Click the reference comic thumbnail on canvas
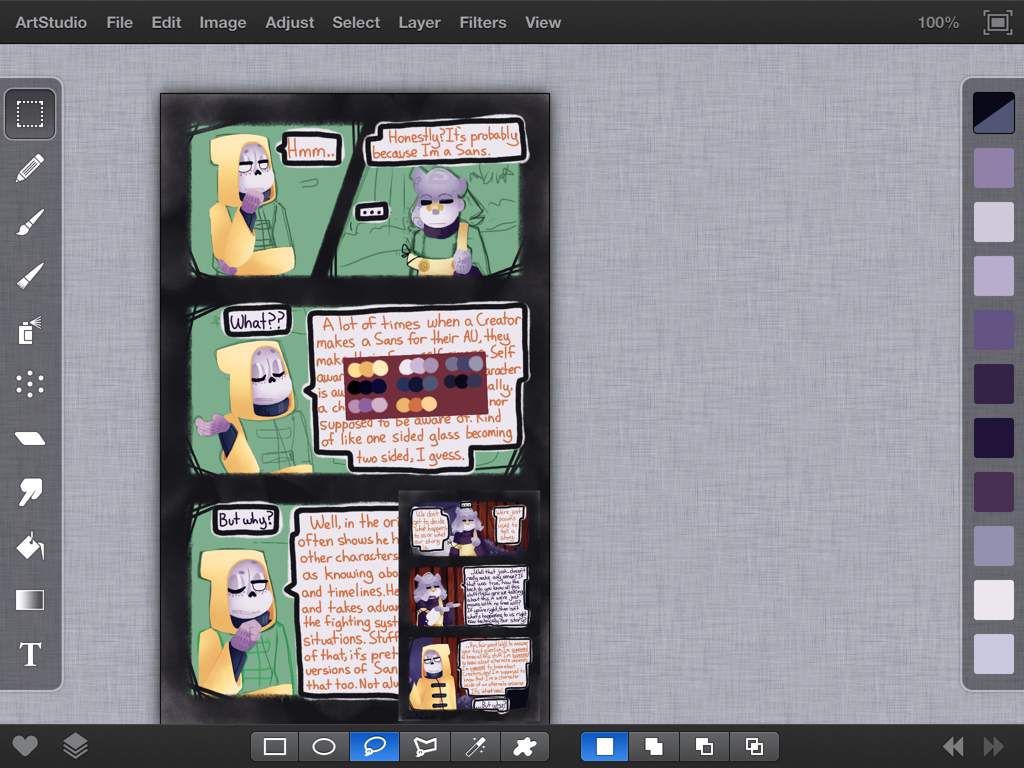The image size is (1024, 768). (469, 605)
